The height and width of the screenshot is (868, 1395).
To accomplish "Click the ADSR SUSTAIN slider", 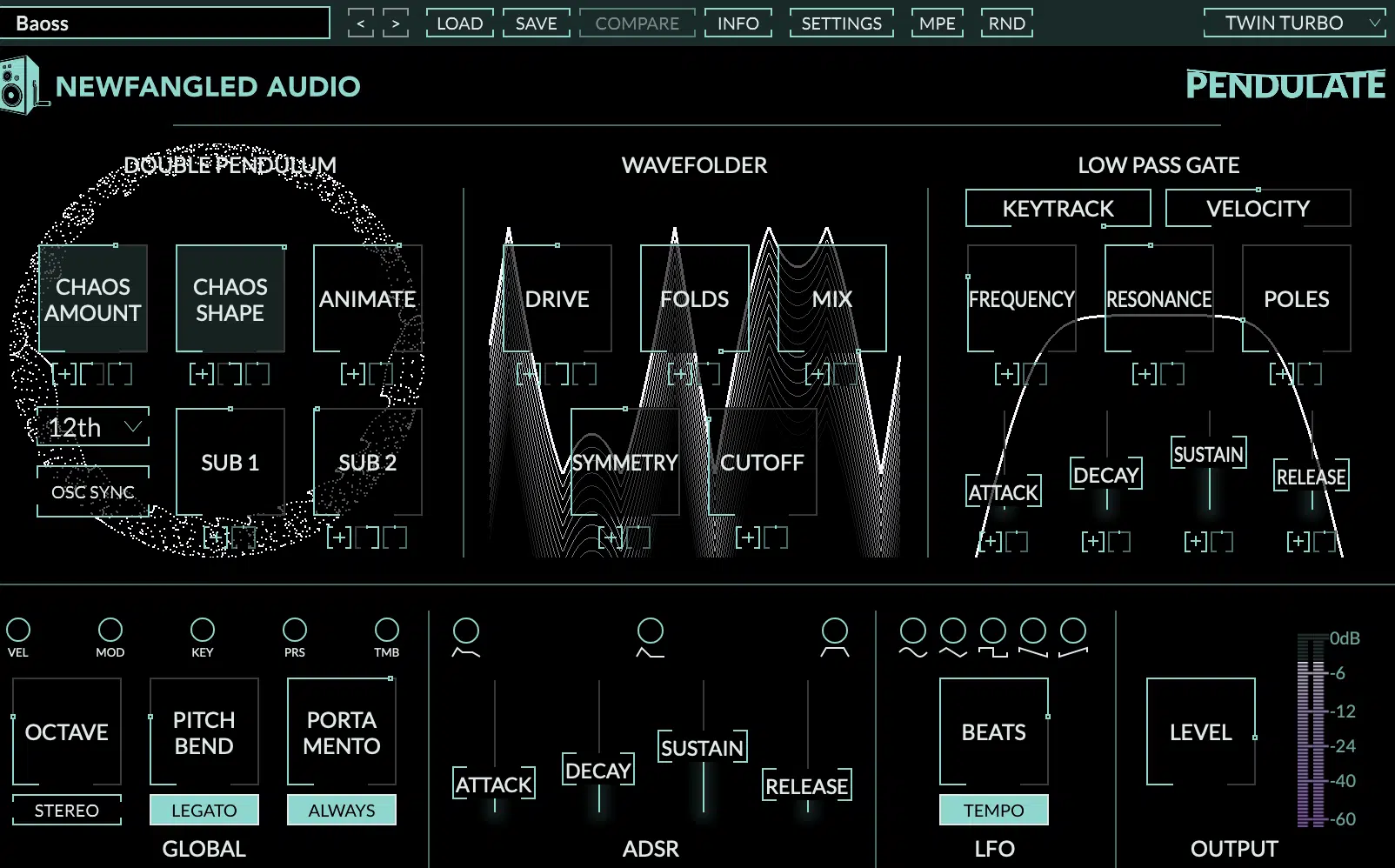I will point(703,748).
